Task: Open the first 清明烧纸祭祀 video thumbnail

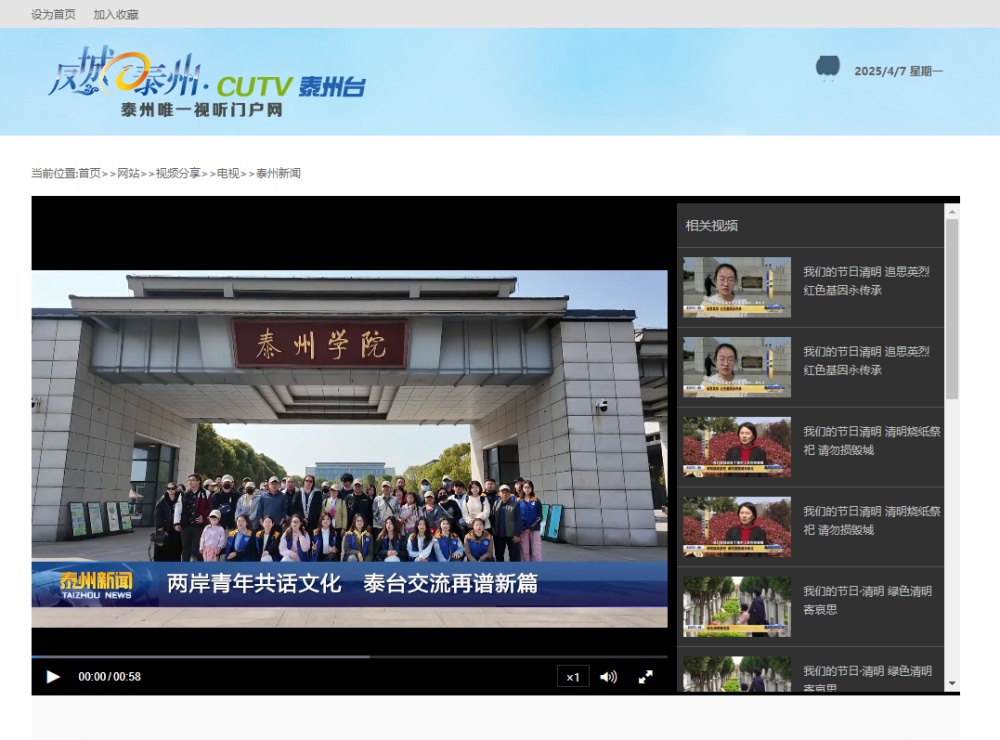Action: pyautogui.click(x=737, y=447)
